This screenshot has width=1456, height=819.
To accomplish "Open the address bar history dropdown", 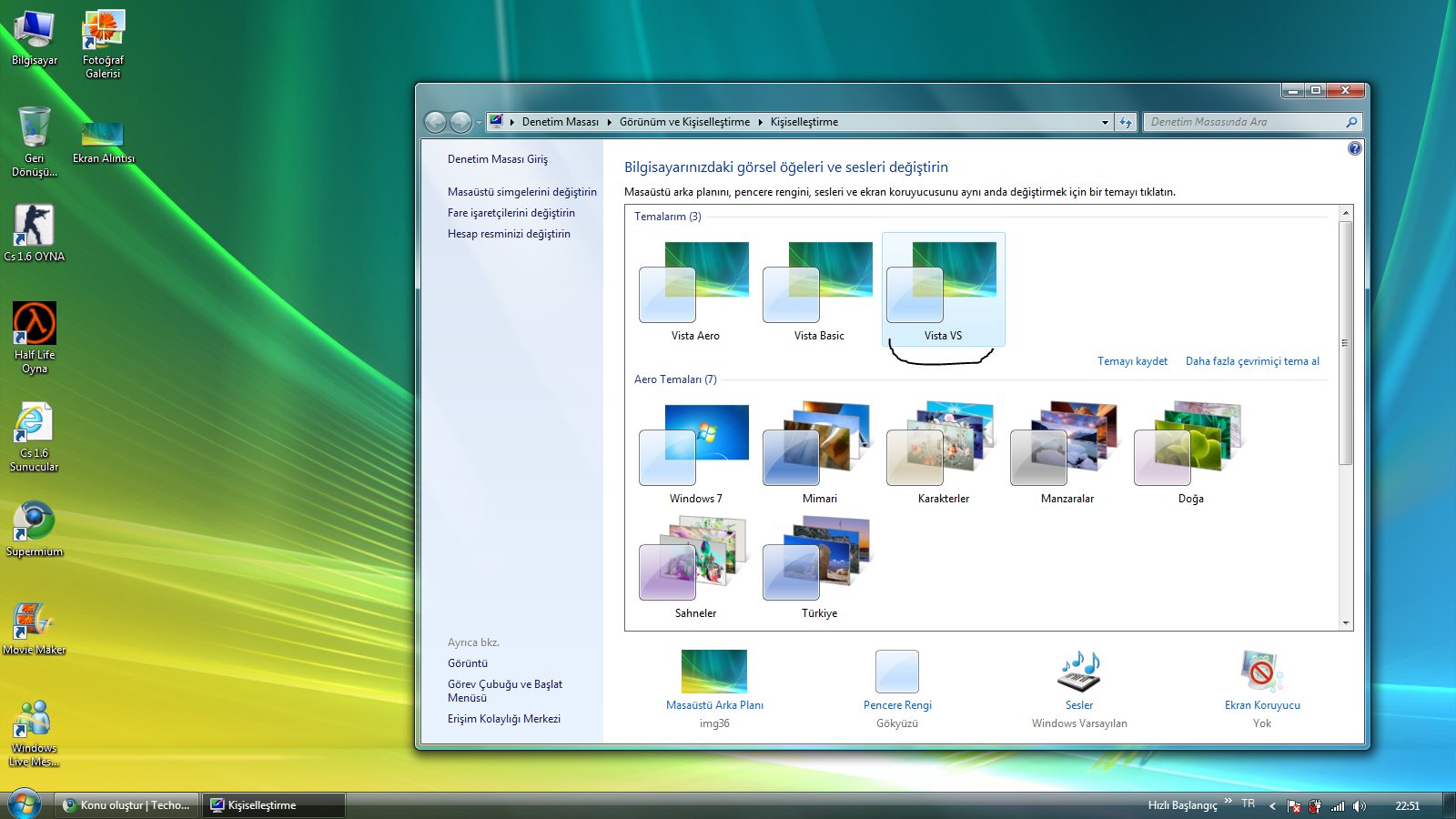I will pyautogui.click(x=1105, y=122).
